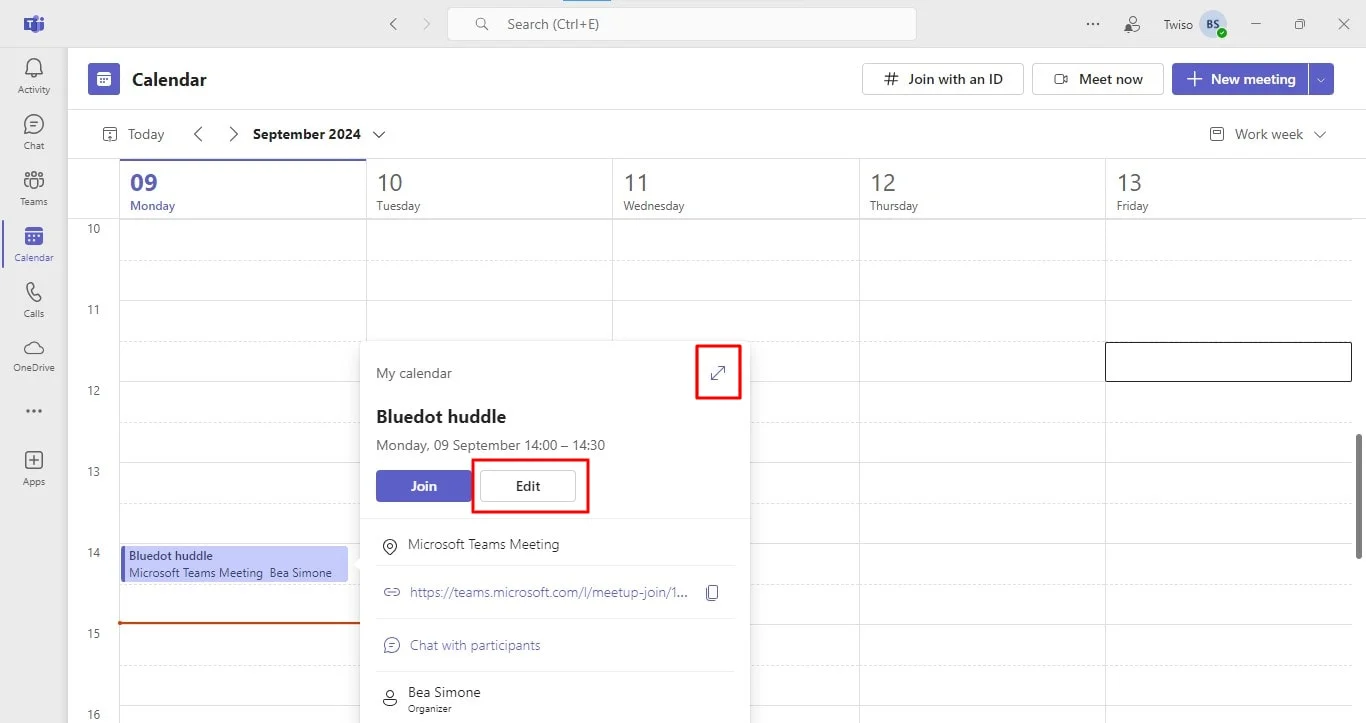Click the My calendar label in popup

pos(414,373)
